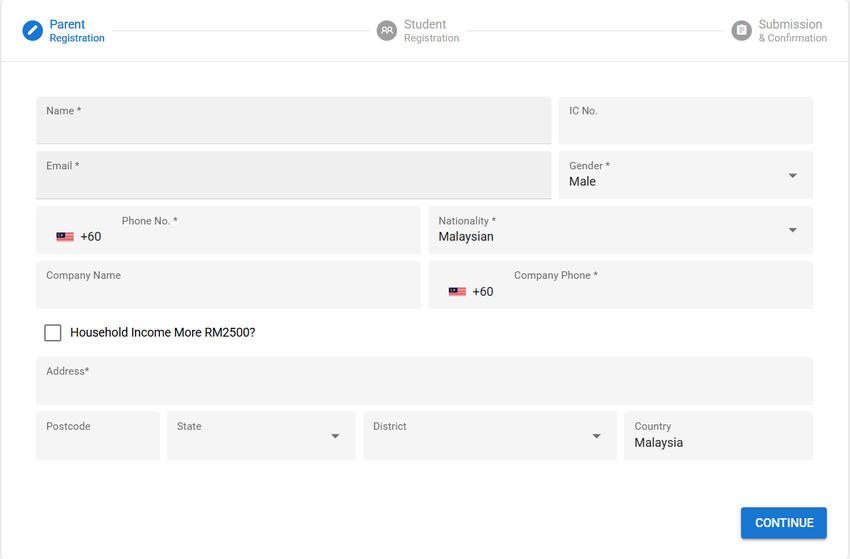Viewport: 850px width, 559px height.
Task: Open the Gender dropdown showing Male
Action: click(x=686, y=175)
